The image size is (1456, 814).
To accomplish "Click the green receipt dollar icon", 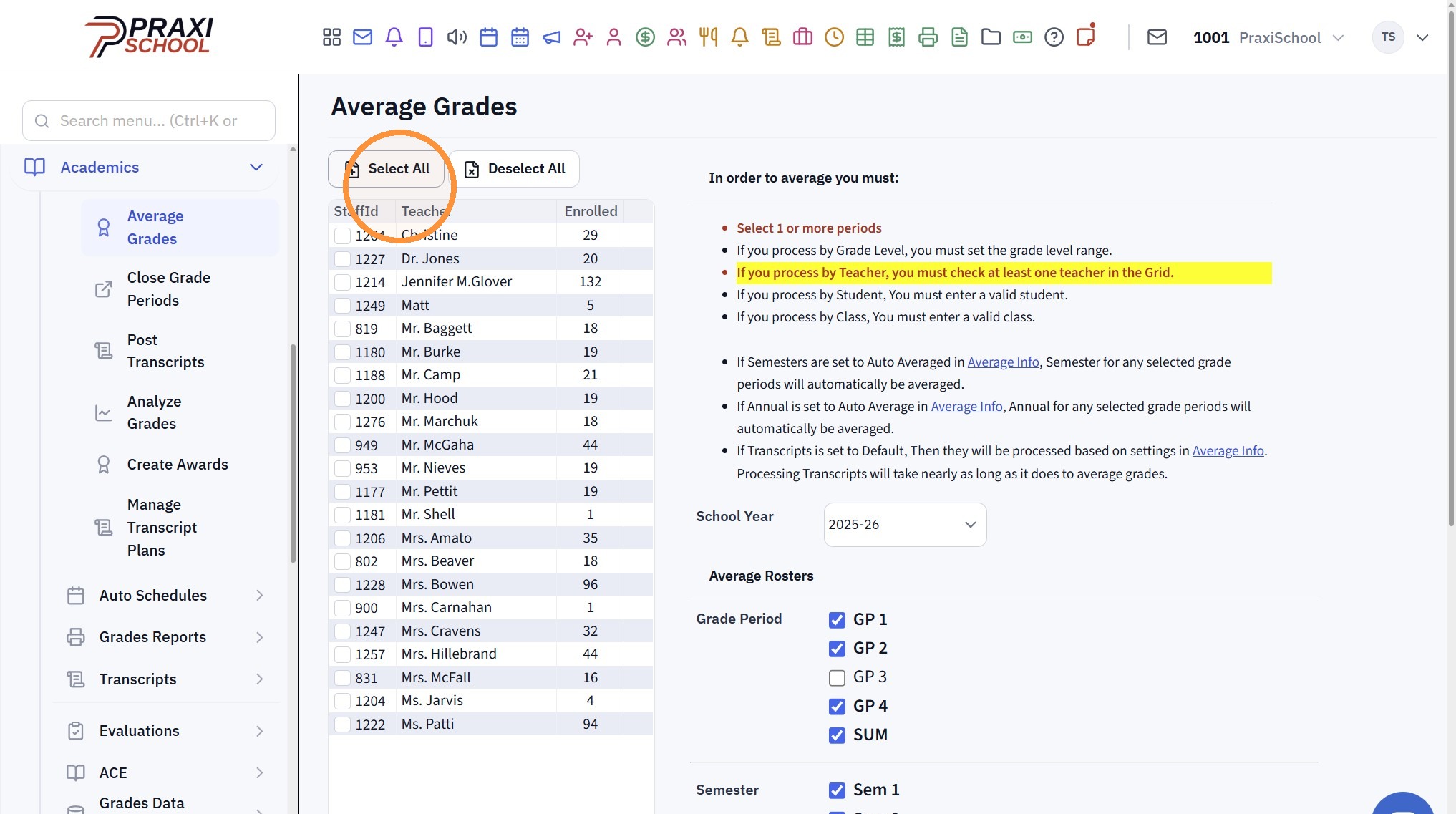I will (897, 37).
